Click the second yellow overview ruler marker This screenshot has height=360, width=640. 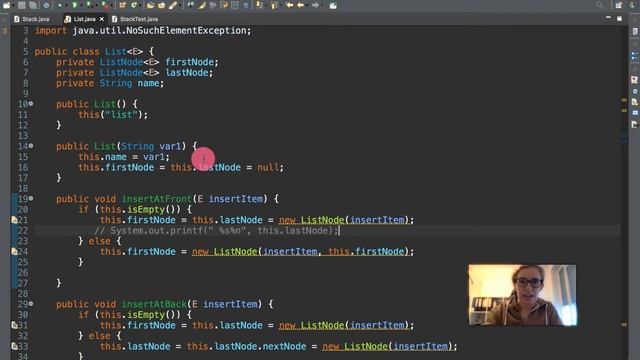point(624,110)
